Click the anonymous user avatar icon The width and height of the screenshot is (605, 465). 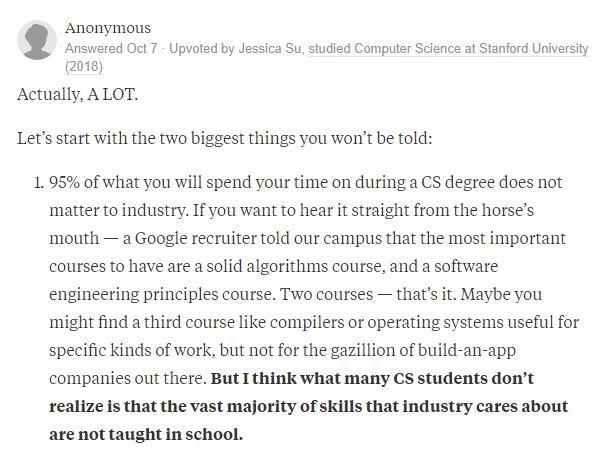click(37, 40)
